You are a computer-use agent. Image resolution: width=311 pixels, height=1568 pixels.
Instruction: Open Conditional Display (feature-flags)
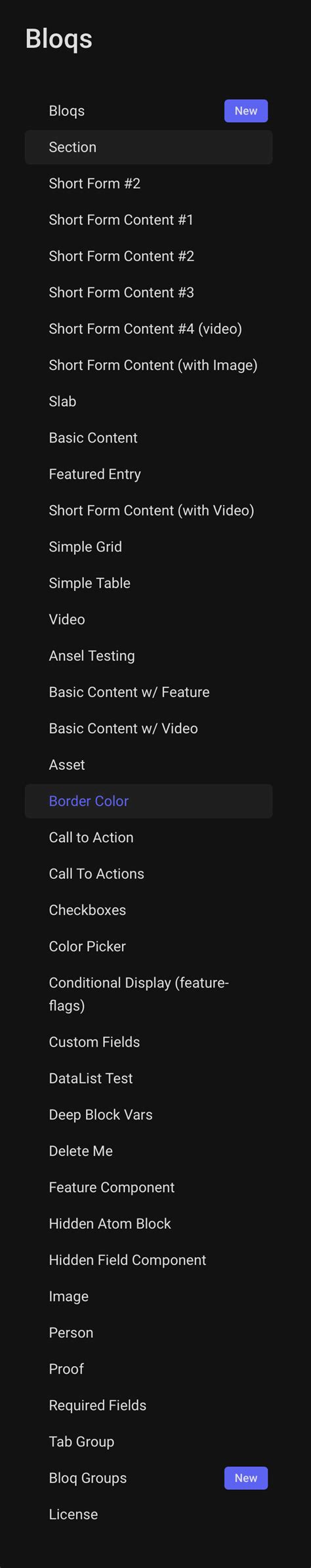[148, 994]
